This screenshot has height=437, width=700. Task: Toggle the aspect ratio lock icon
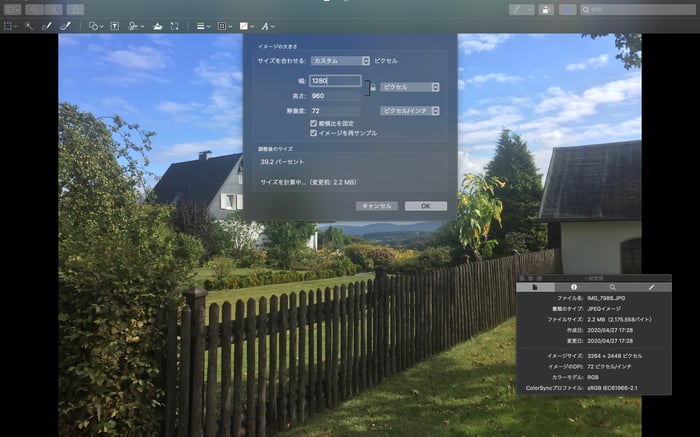click(373, 87)
